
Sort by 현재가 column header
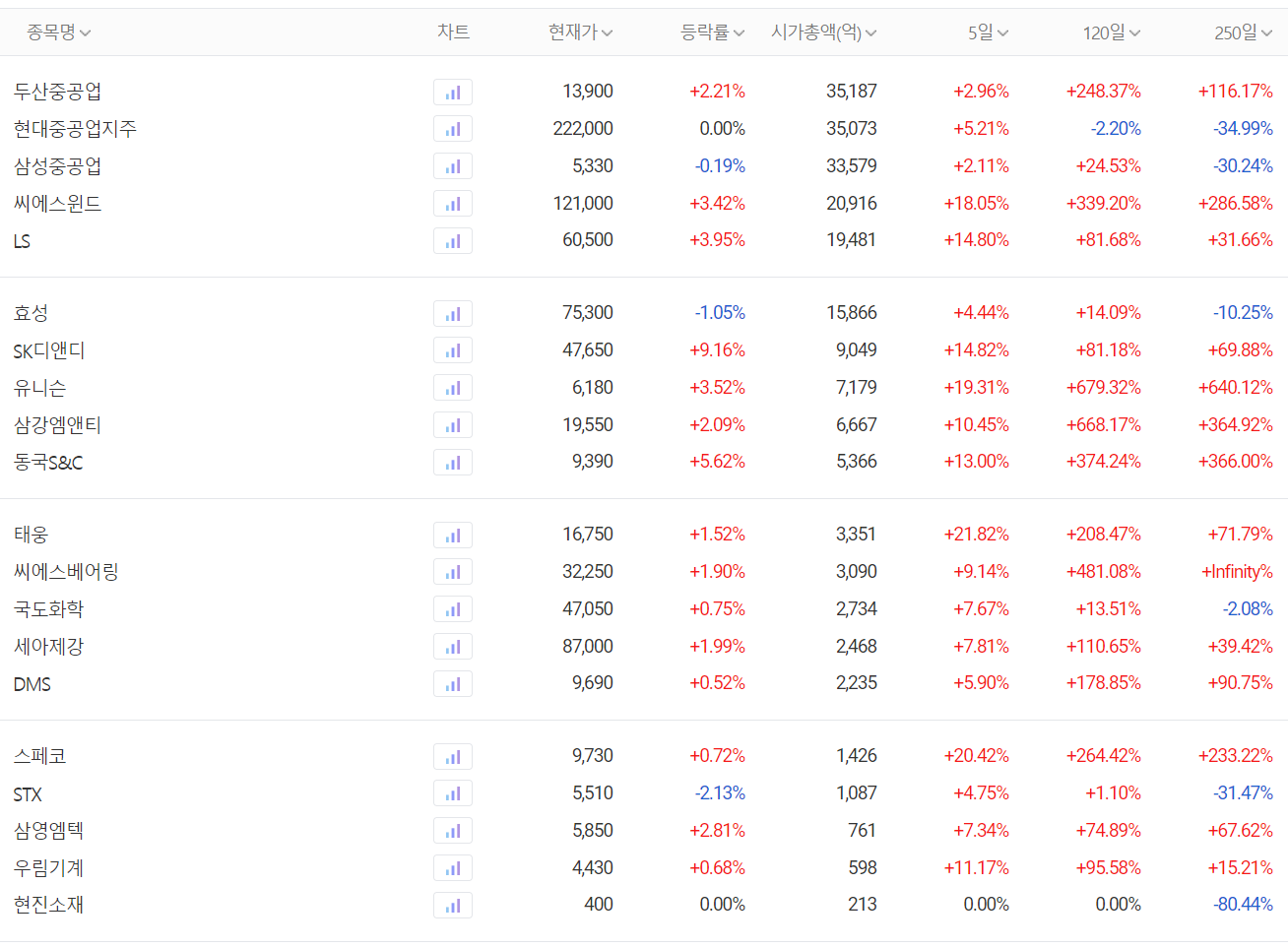(x=581, y=32)
